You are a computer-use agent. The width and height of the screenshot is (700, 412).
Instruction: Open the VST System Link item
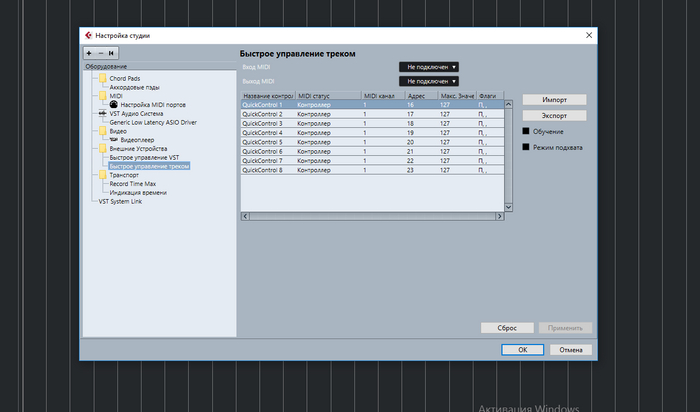120,201
